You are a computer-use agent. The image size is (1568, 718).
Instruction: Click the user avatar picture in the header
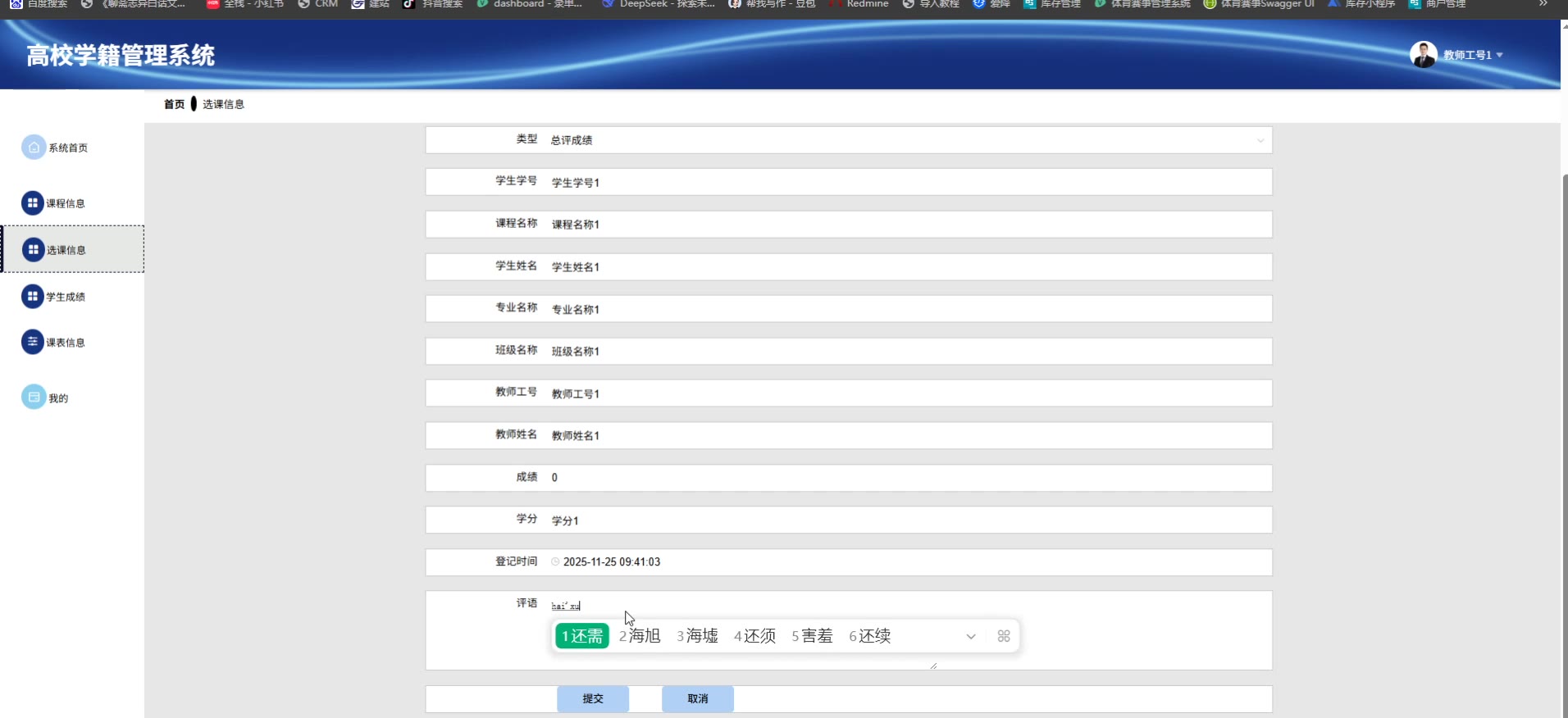pyautogui.click(x=1424, y=55)
